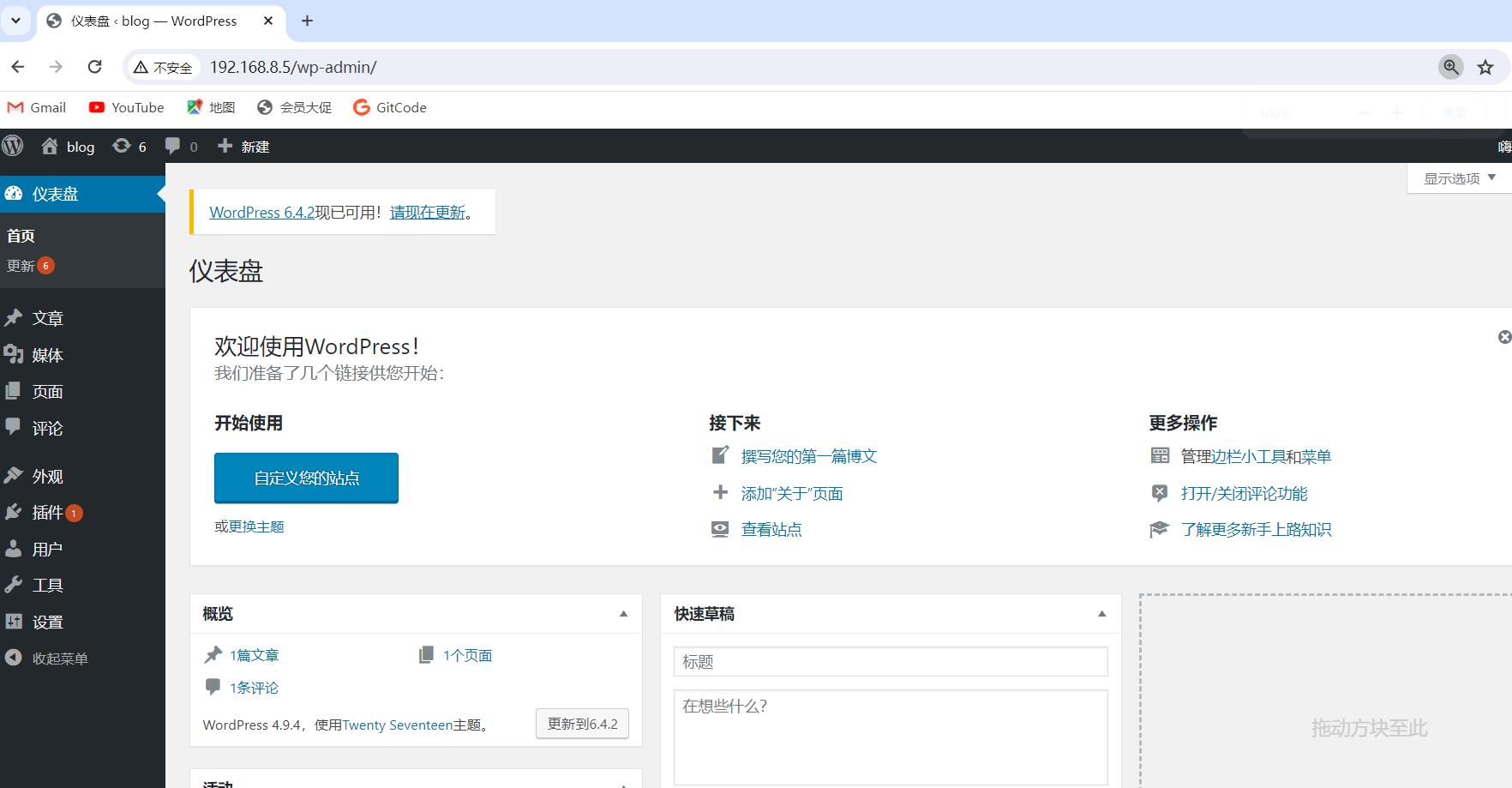
Task: Open the Chrome tab list dropdown
Action: [15, 21]
